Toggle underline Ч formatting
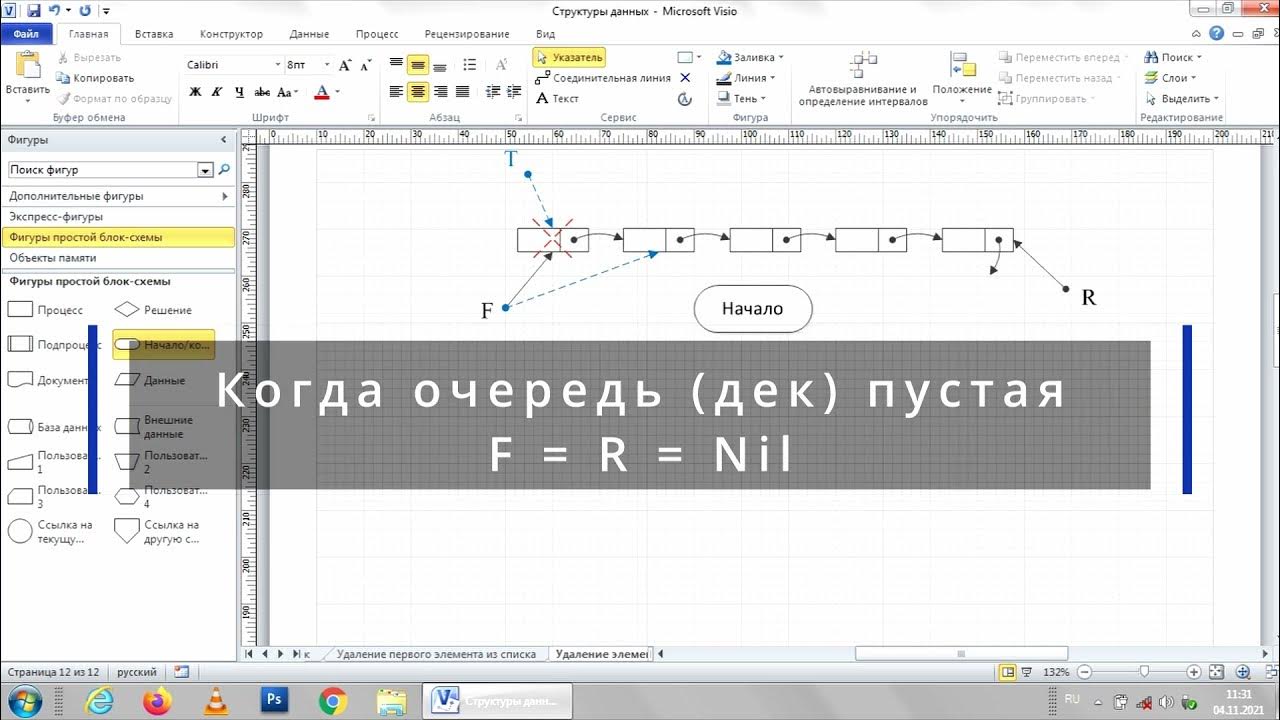 (x=239, y=92)
